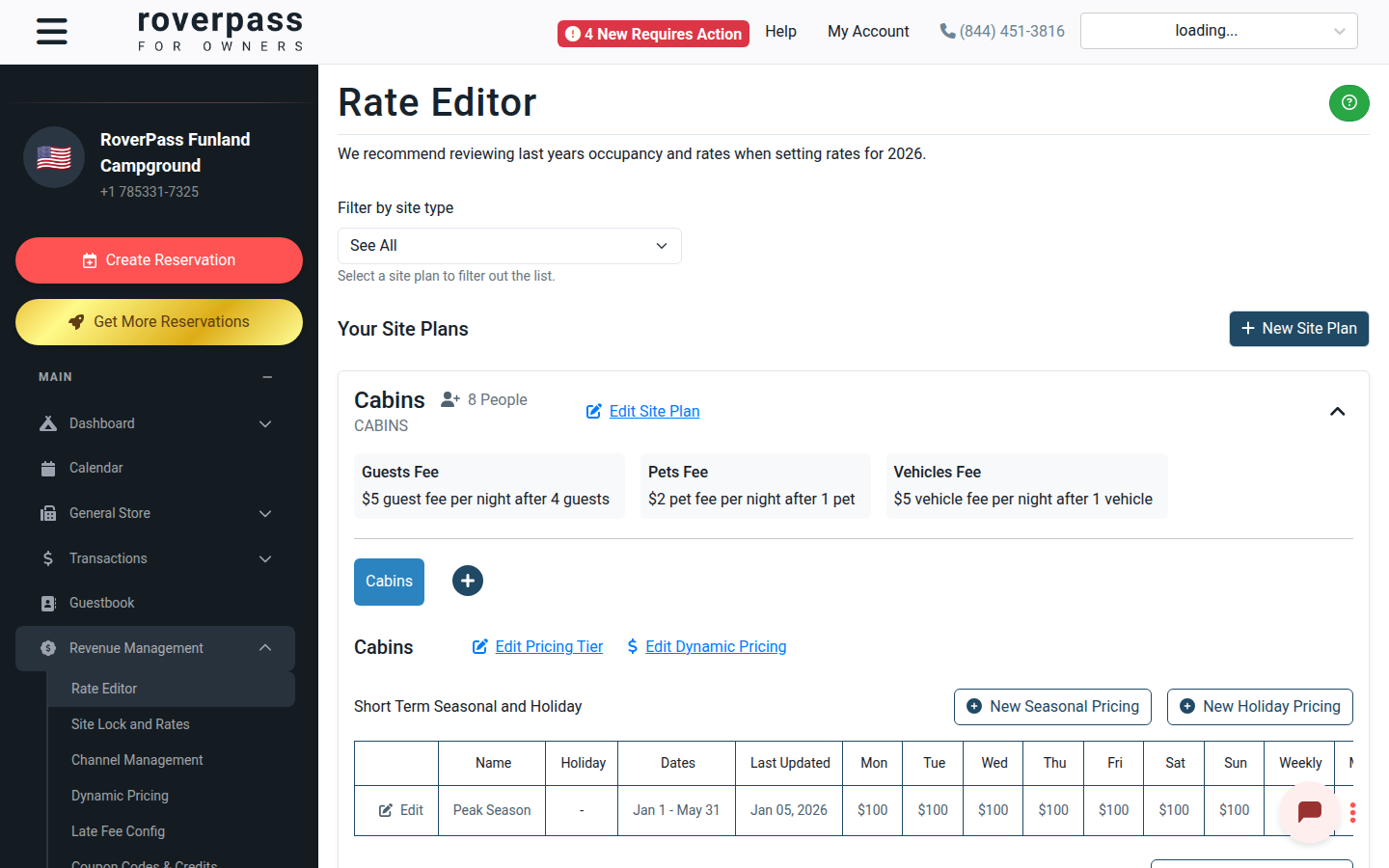Click New Site Plan button
This screenshot has width=1389, height=868.
[1298, 329]
